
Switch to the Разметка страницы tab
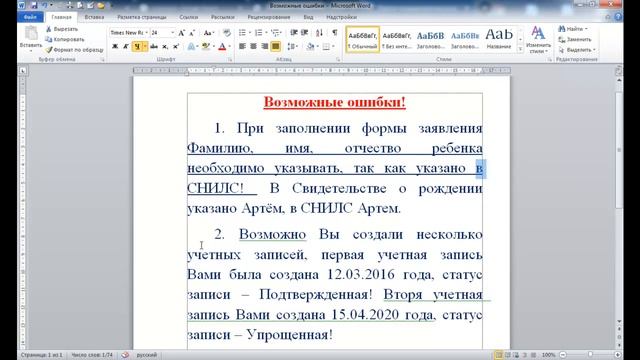142,17
